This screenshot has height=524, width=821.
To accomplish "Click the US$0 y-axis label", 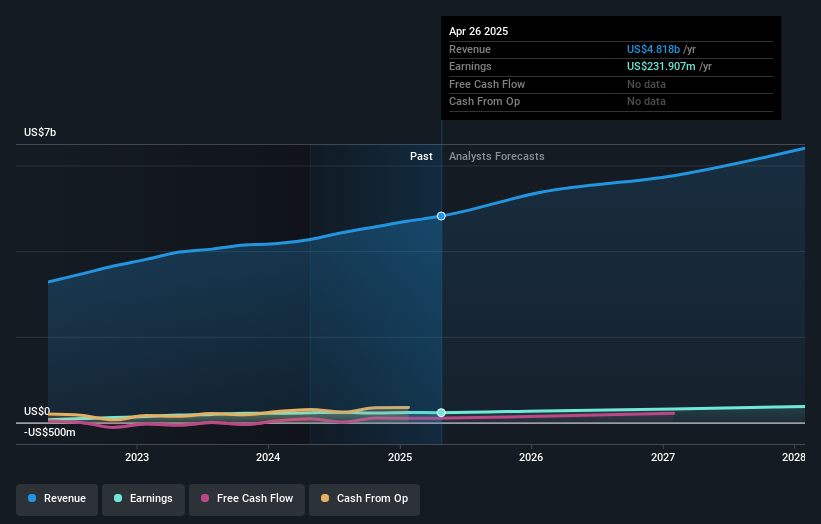I will pyautogui.click(x=37, y=411).
